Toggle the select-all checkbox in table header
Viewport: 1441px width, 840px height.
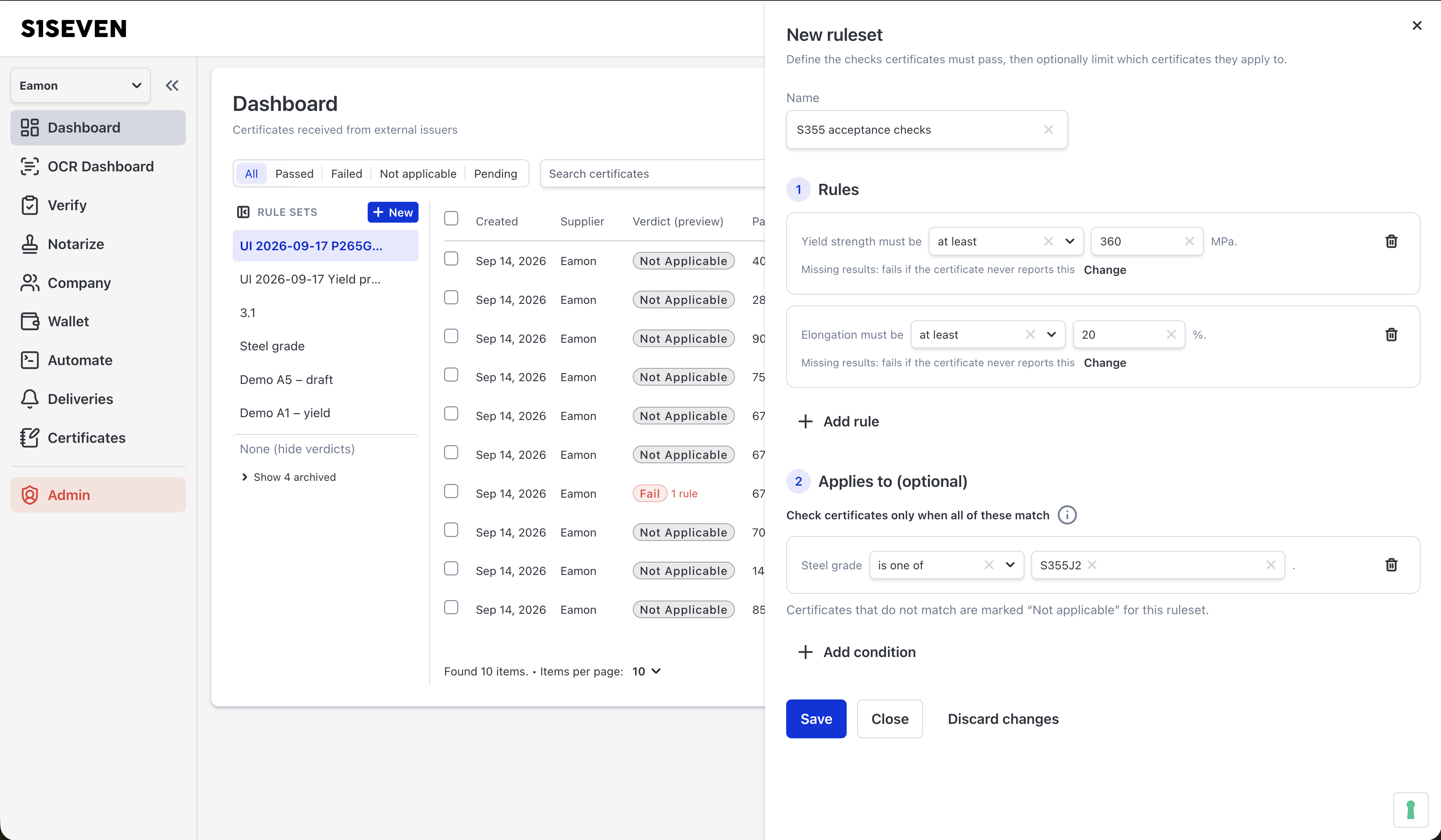point(451,219)
